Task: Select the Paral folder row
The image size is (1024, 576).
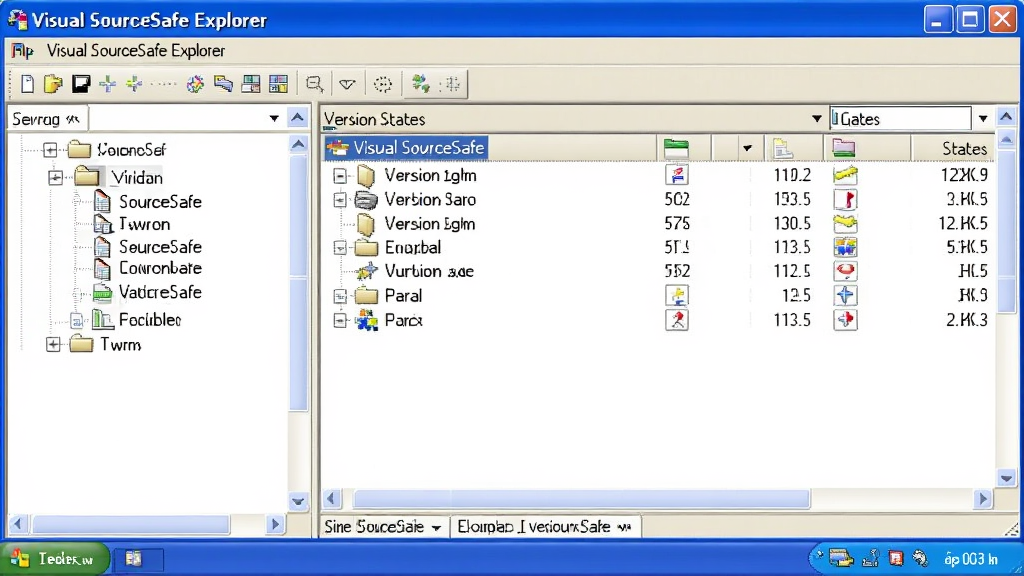Action: point(403,296)
